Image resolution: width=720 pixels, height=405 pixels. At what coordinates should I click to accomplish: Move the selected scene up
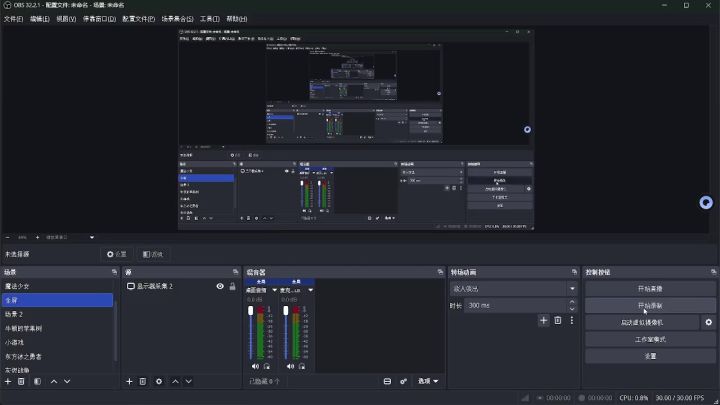(54, 382)
